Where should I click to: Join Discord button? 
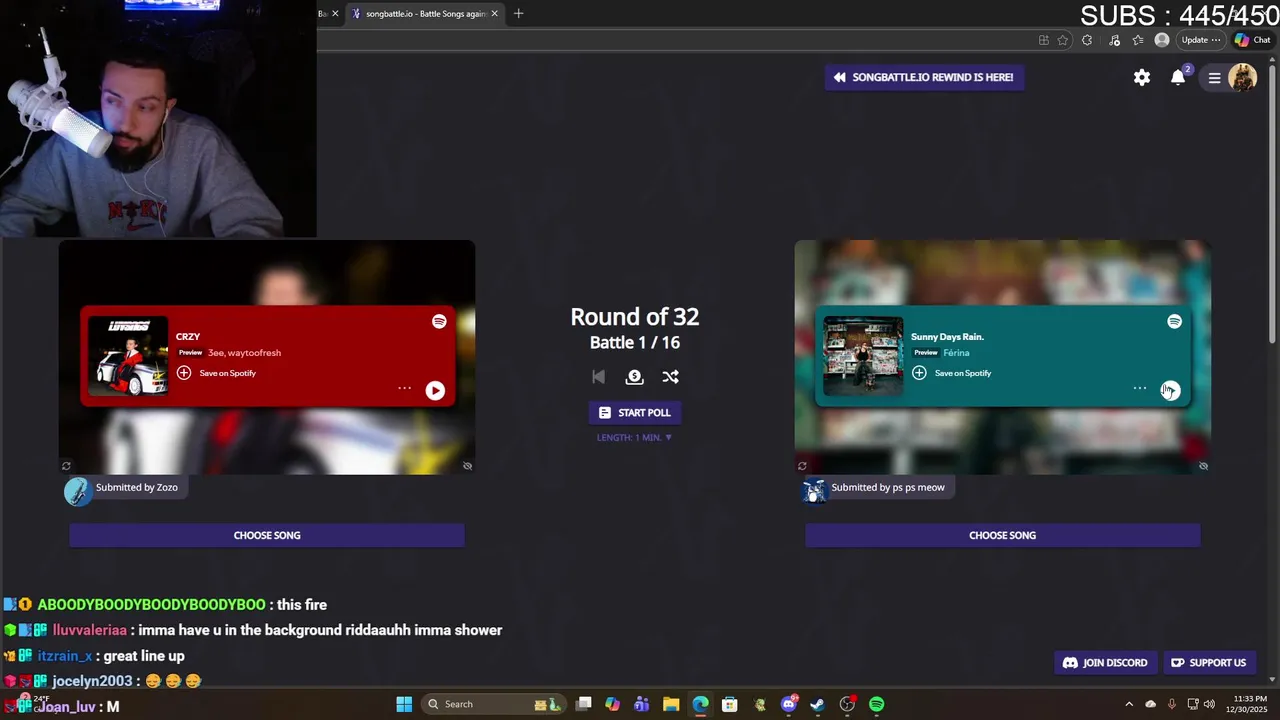pyautogui.click(x=1105, y=663)
